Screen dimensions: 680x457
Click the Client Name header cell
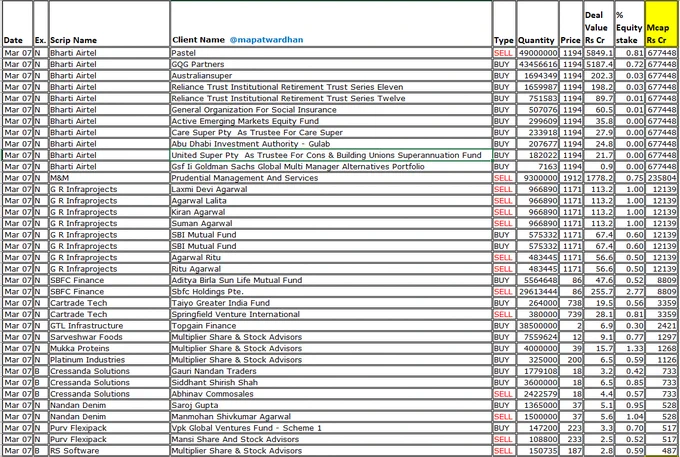click(331, 24)
